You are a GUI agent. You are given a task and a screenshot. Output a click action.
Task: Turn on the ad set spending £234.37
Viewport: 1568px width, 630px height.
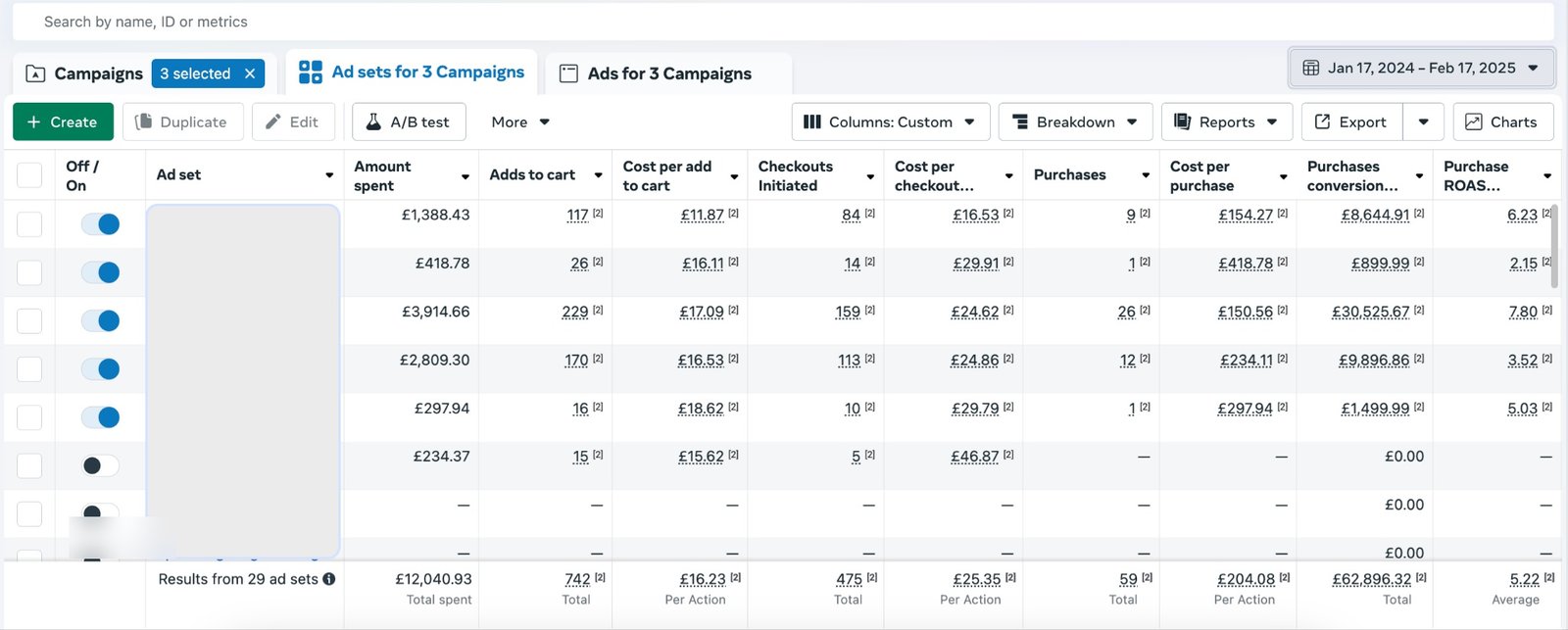point(101,465)
